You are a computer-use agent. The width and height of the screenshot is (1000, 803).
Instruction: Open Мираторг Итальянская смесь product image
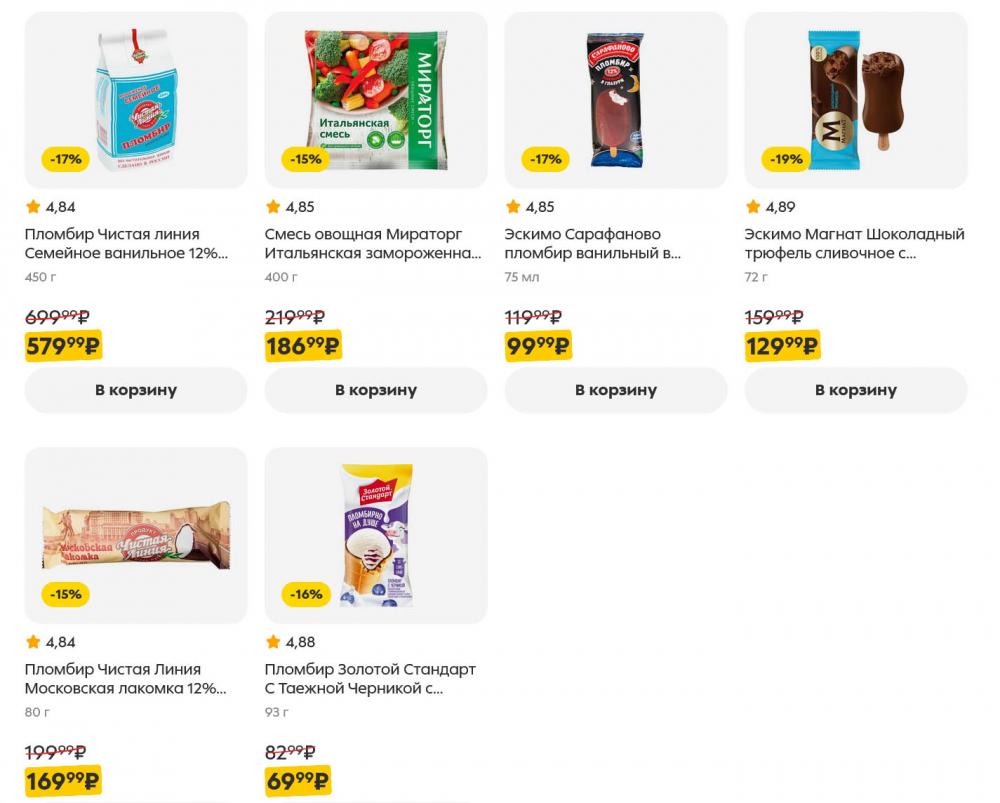pyautogui.click(x=375, y=99)
